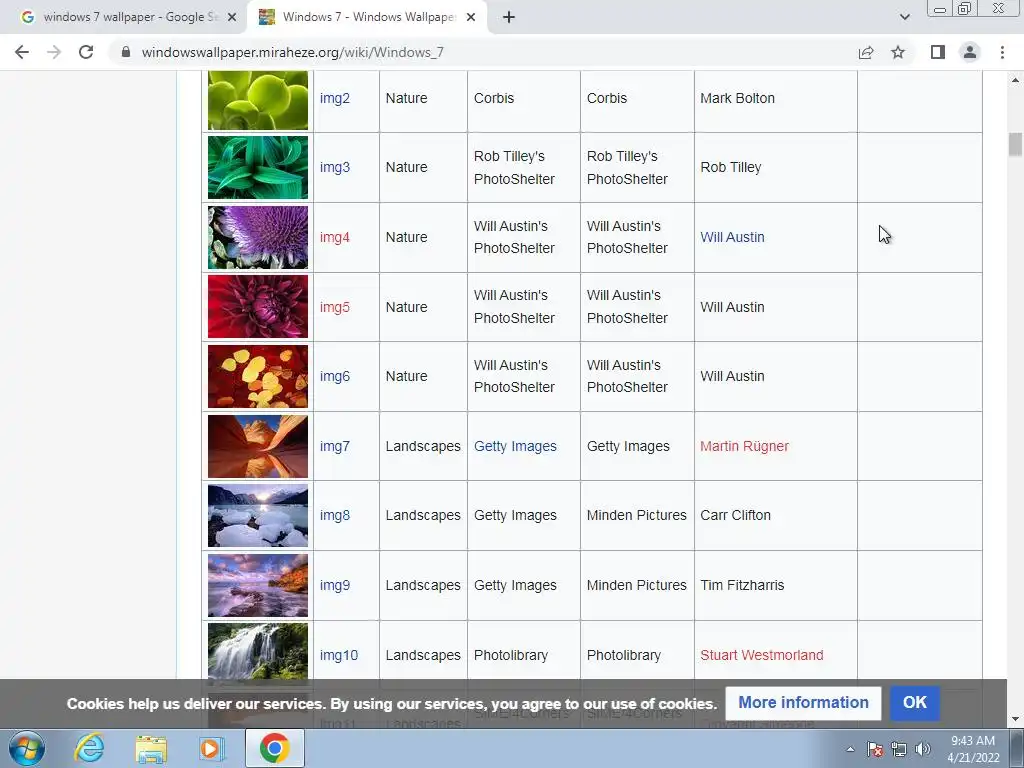This screenshot has height=768, width=1024.
Task: Close the Google Search tab
Action: pyautogui.click(x=232, y=17)
